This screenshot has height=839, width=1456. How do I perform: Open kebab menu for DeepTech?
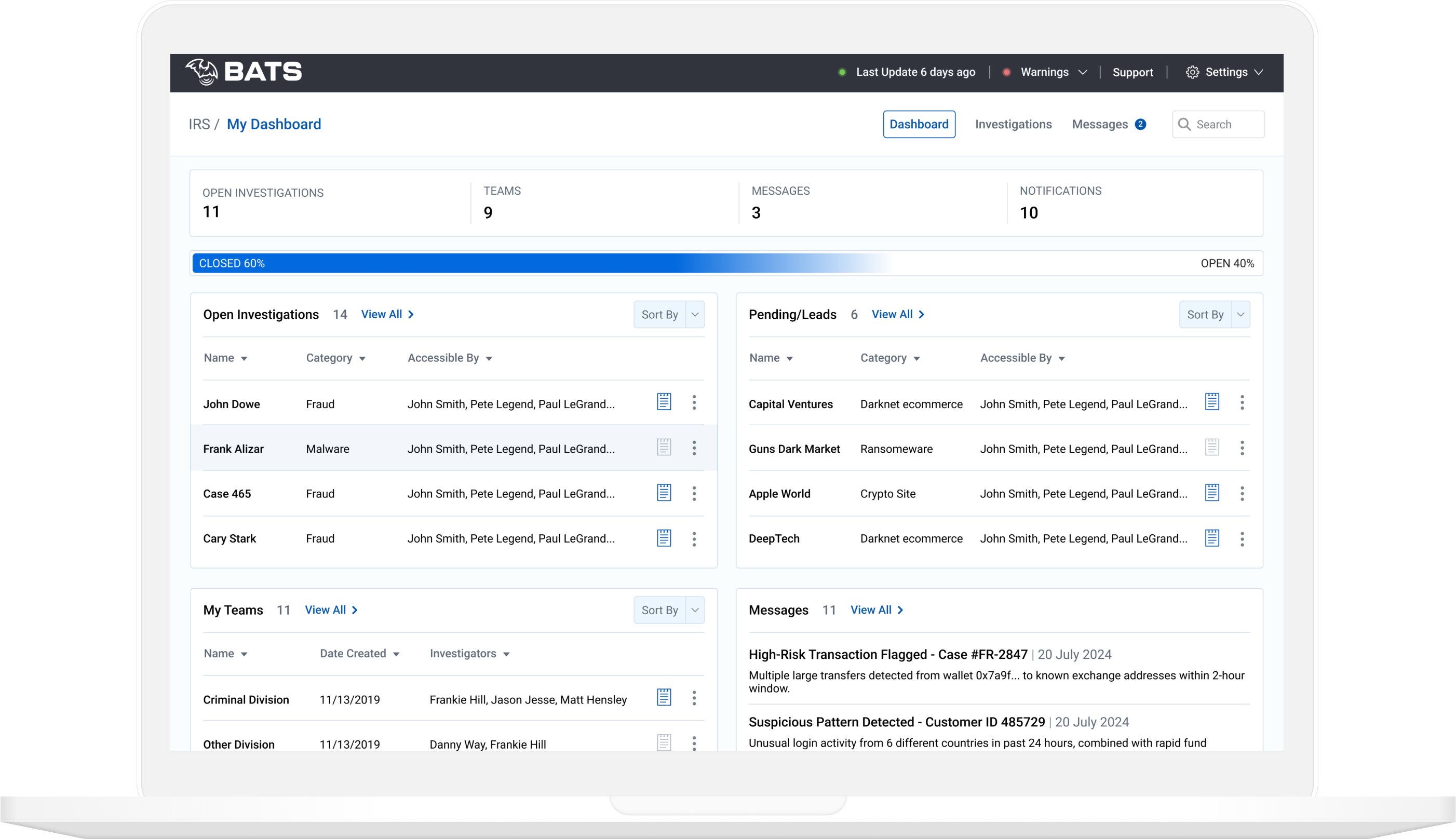pyautogui.click(x=1242, y=539)
